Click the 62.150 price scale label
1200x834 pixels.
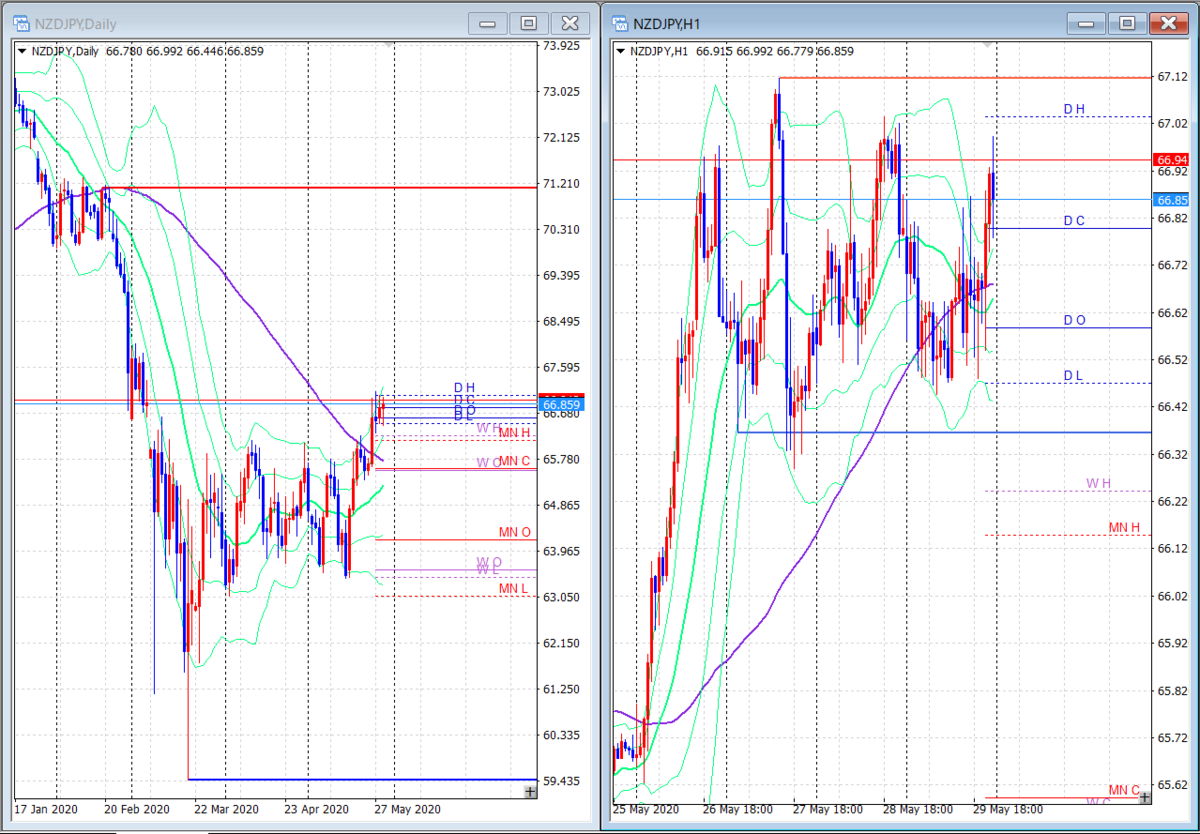click(561, 643)
